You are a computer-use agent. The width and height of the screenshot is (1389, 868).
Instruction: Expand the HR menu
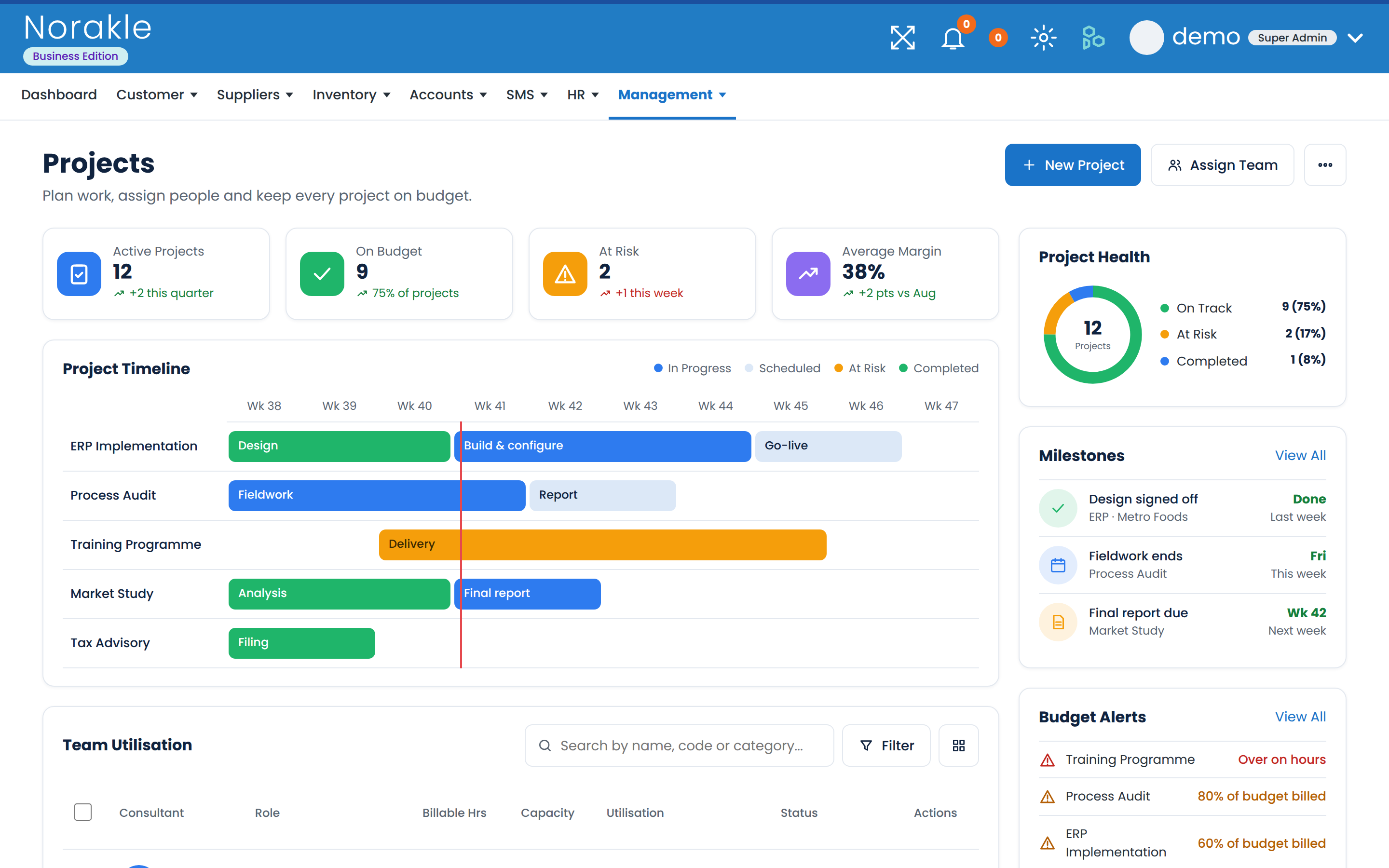[583, 95]
